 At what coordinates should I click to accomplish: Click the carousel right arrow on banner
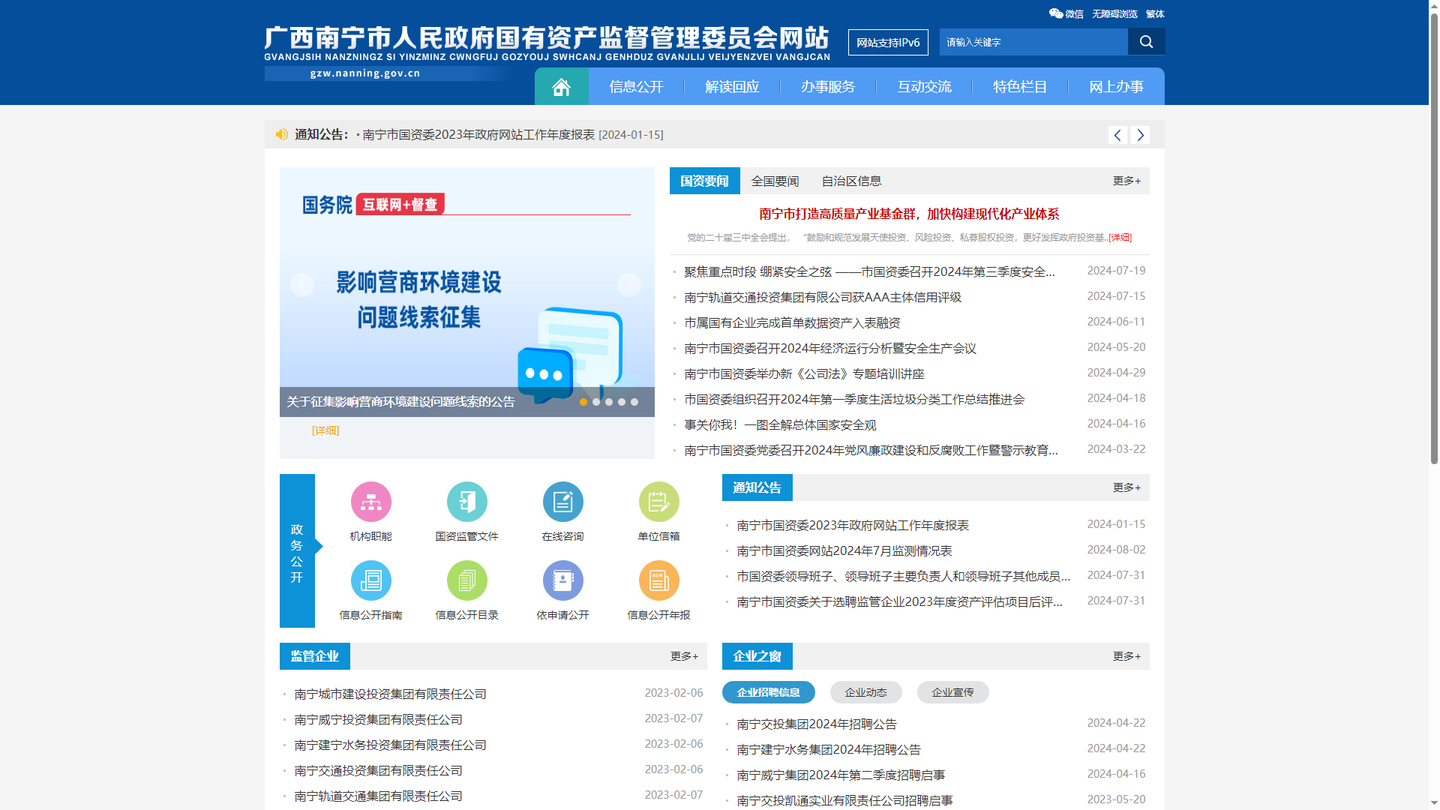point(629,285)
